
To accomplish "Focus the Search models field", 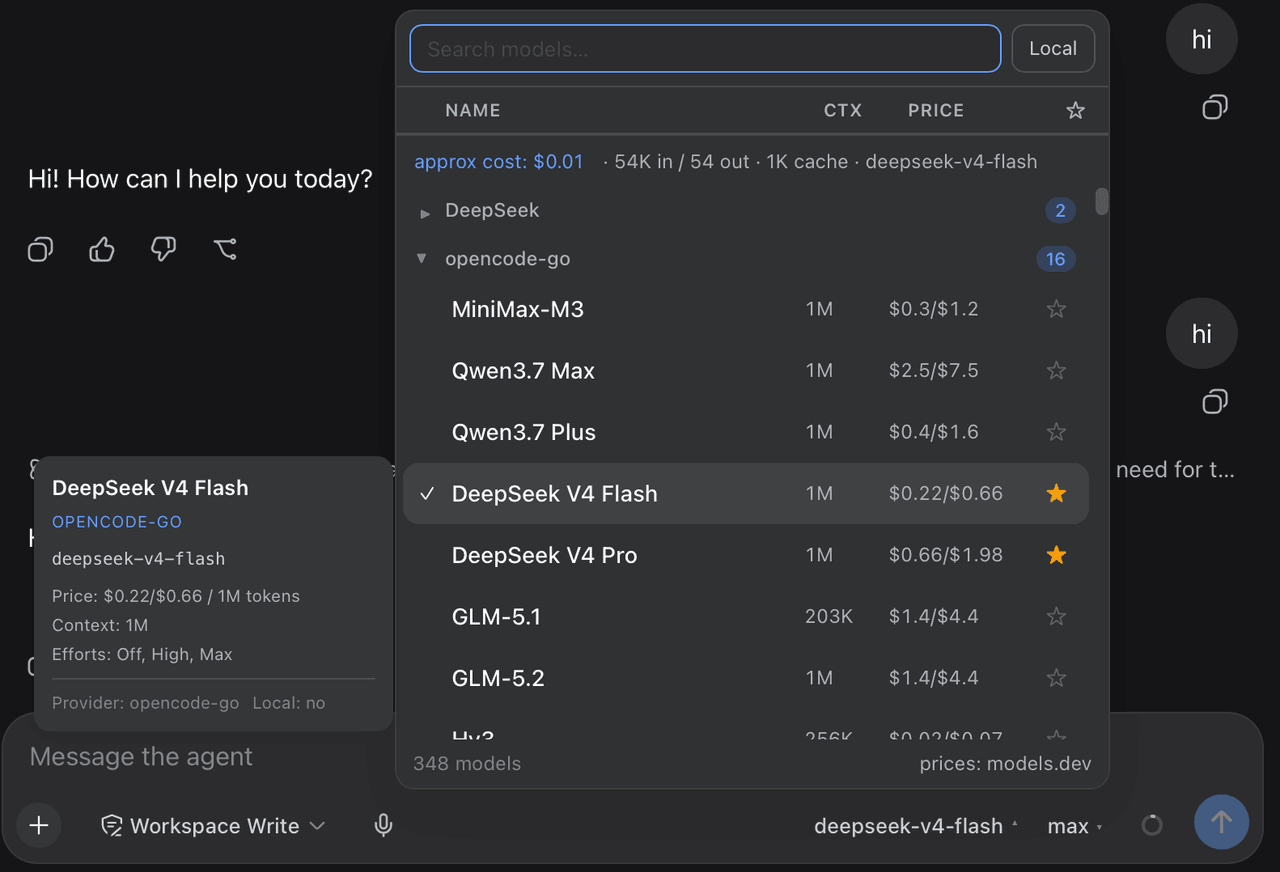I will [705, 48].
